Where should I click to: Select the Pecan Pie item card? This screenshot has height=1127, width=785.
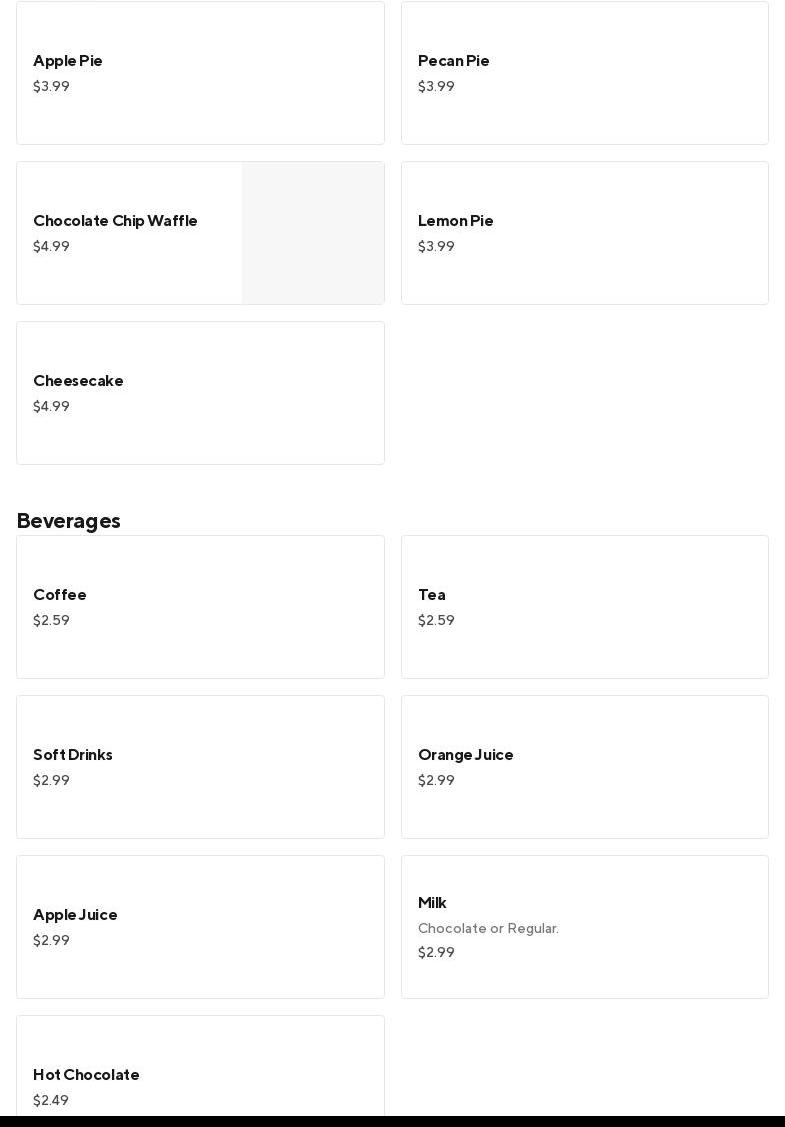tap(584, 73)
